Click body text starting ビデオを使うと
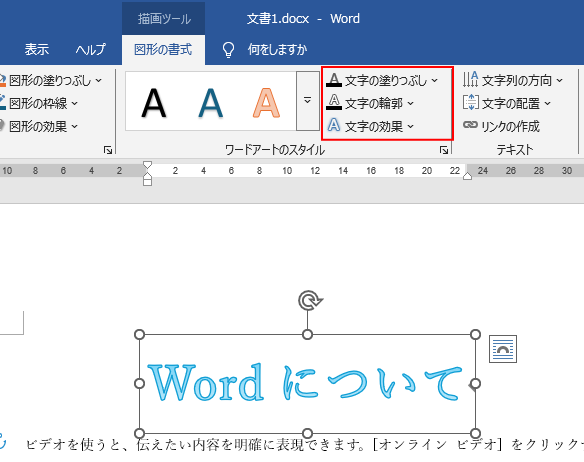 (304, 444)
